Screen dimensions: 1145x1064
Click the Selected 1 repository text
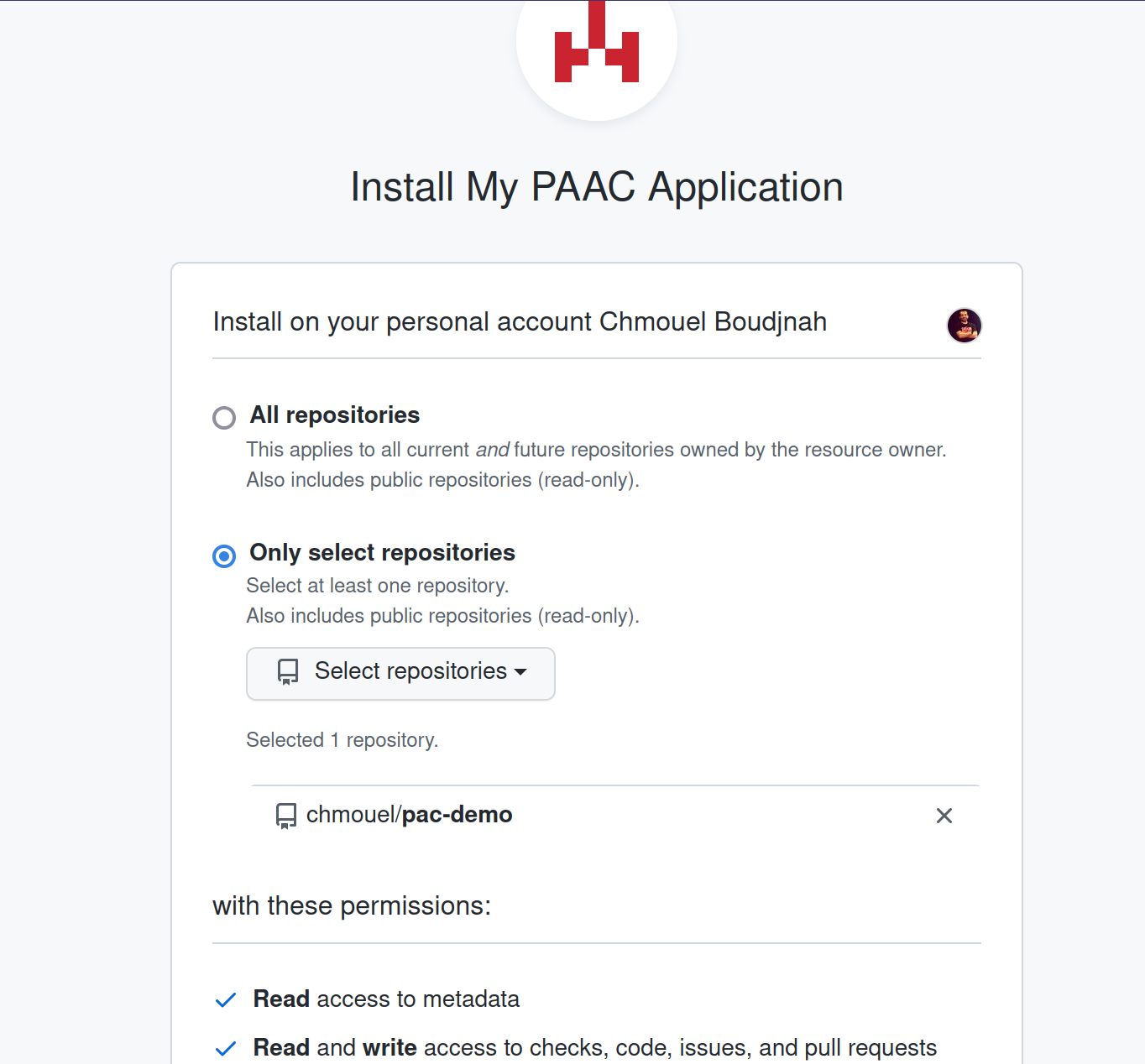coord(342,739)
